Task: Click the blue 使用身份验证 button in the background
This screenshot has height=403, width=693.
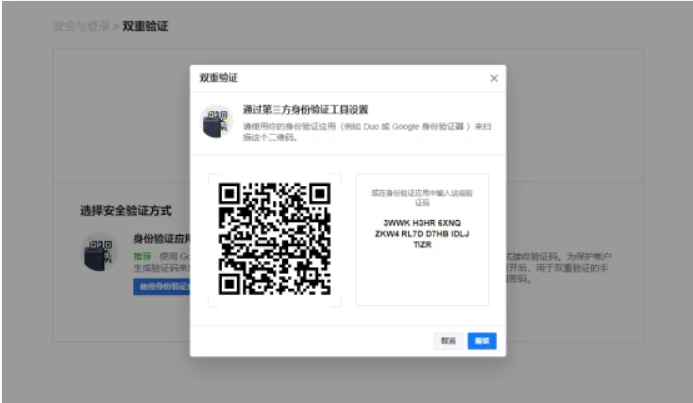Action: 162,287
